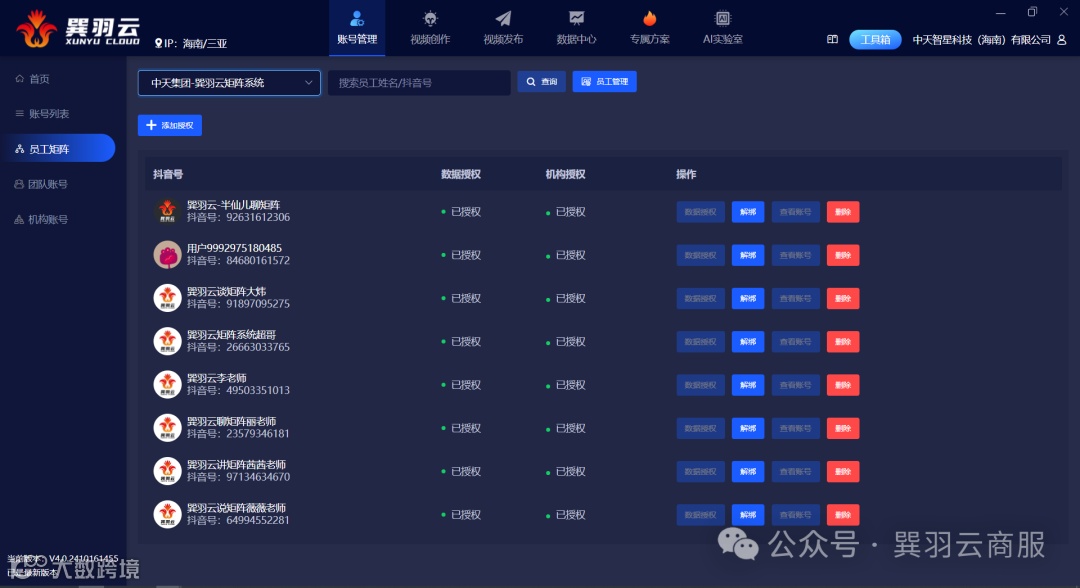Switch to 数据中心 tab
Viewport: 1080px width, 588px height.
(576, 28)
